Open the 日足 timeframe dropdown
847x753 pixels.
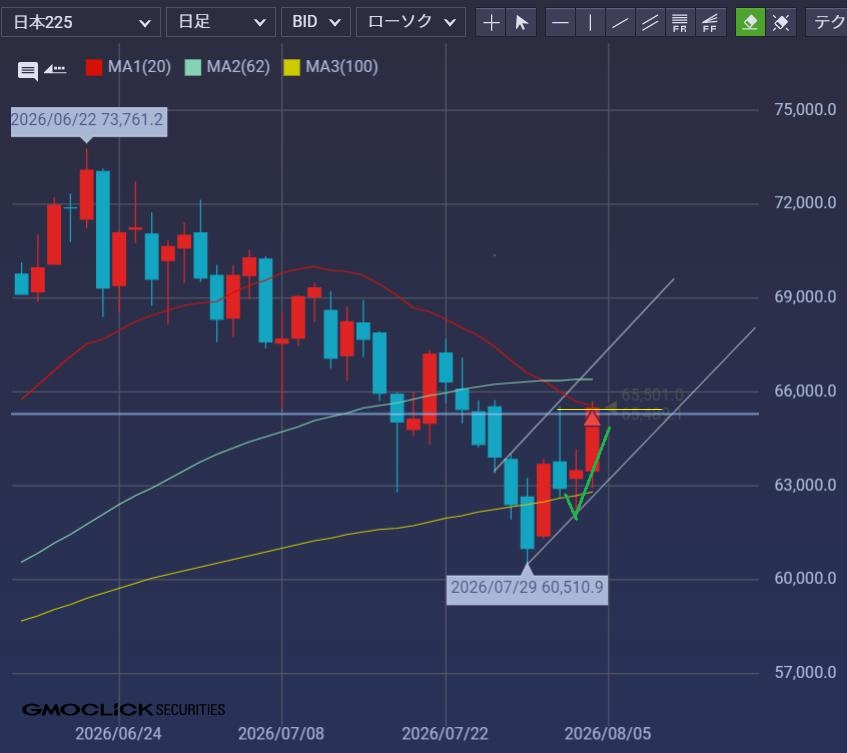click(x=221, y=22)
